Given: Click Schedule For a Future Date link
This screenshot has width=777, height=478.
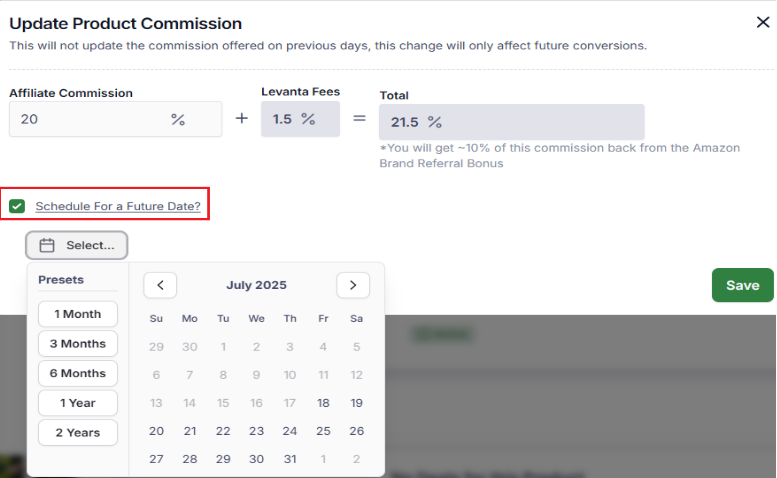Looking at the screenshot, I should [x=118, y=207].
